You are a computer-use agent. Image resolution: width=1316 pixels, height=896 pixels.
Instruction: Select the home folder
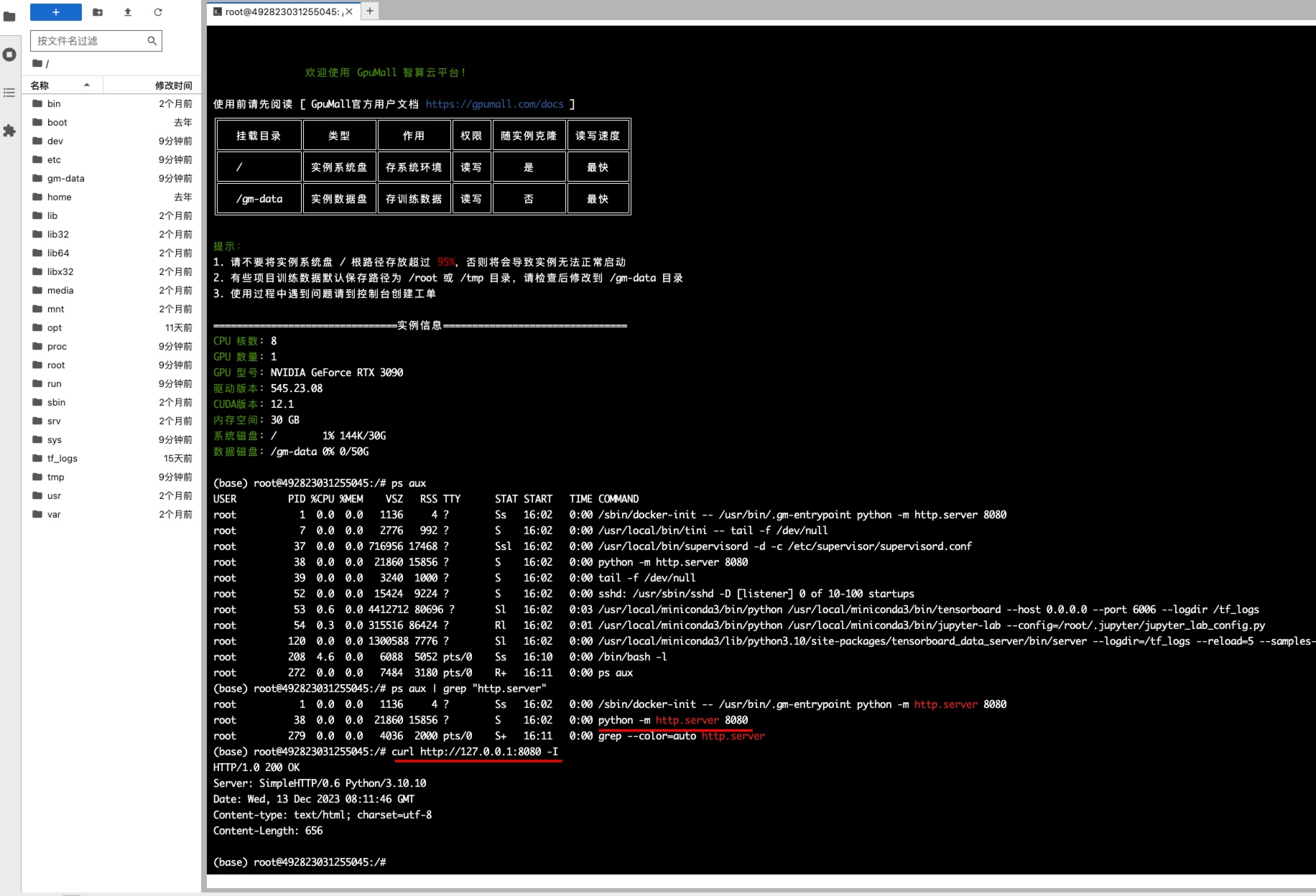click(112, 197)
